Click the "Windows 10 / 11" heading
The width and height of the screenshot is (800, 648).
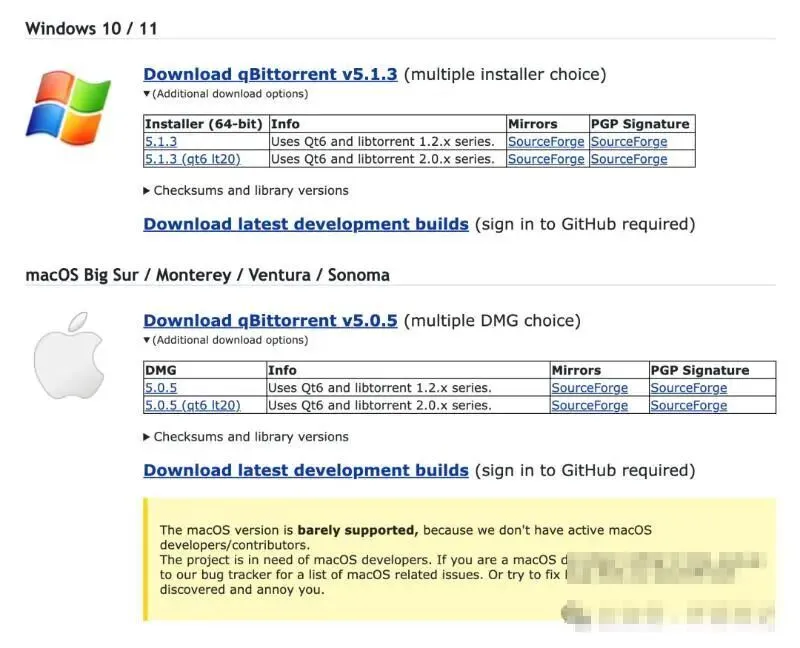pos(91,29)
